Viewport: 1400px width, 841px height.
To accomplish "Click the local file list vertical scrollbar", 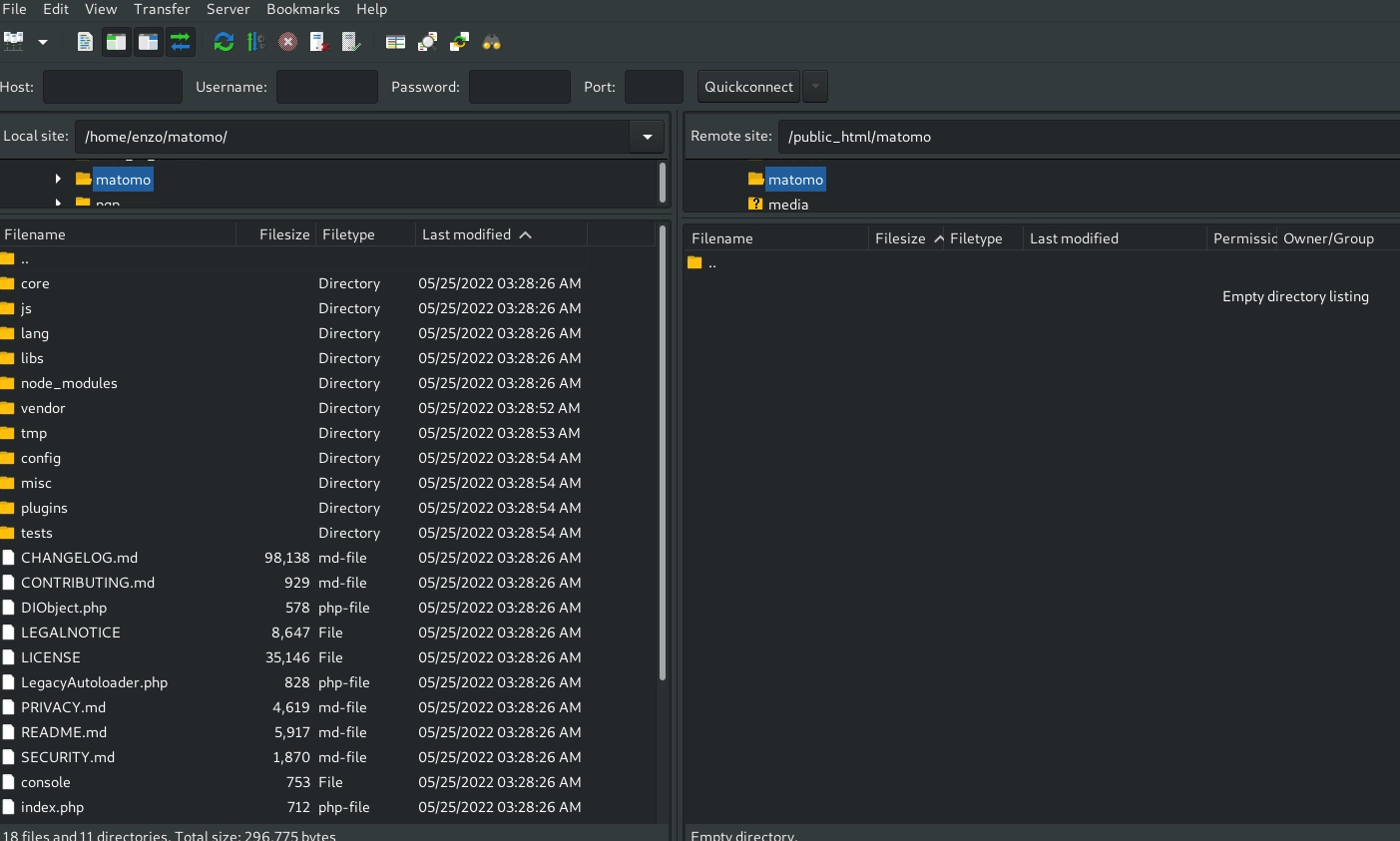I will click(x=663, y=453).
